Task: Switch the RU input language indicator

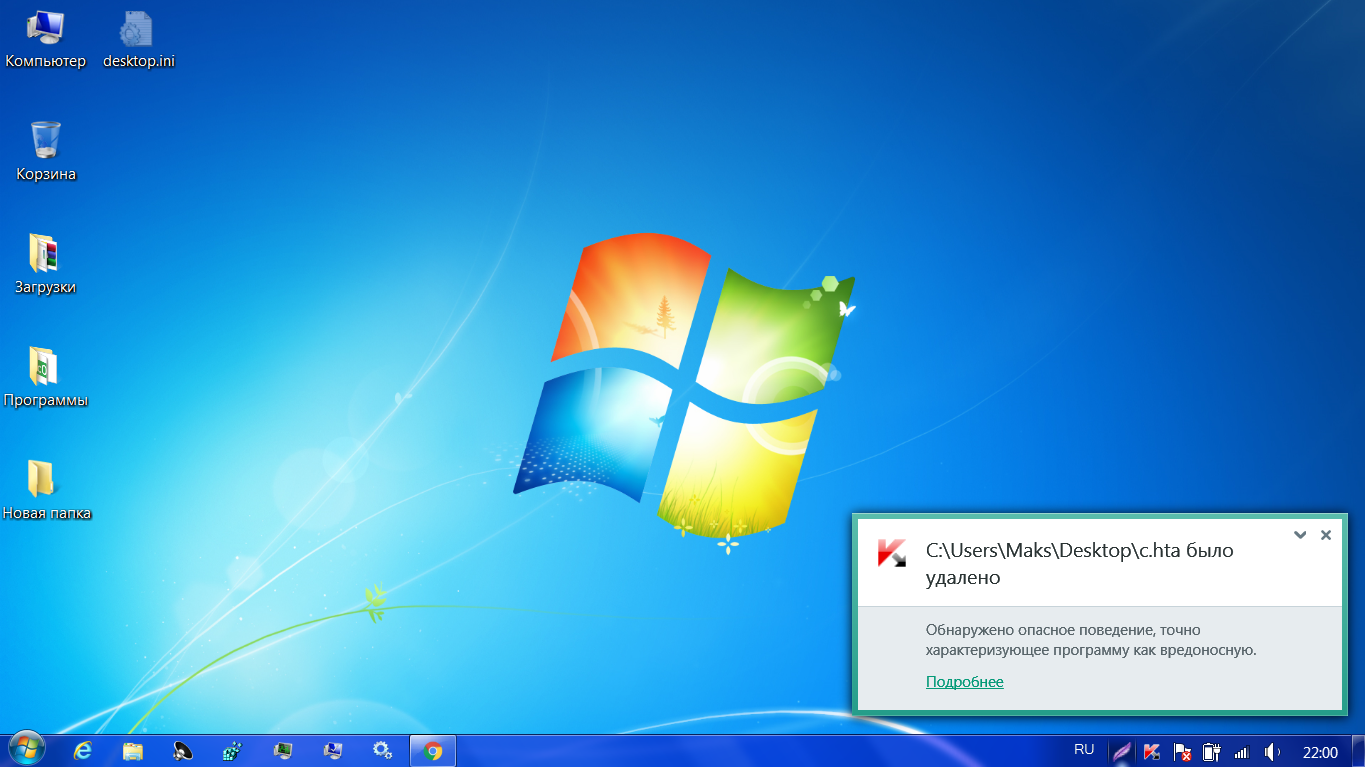Action: tap(1084, 750)
